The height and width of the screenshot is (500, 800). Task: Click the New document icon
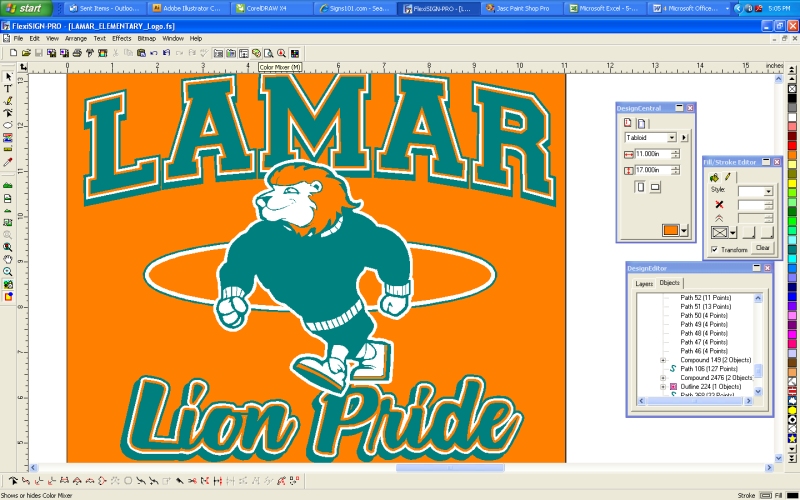point(14,53)
